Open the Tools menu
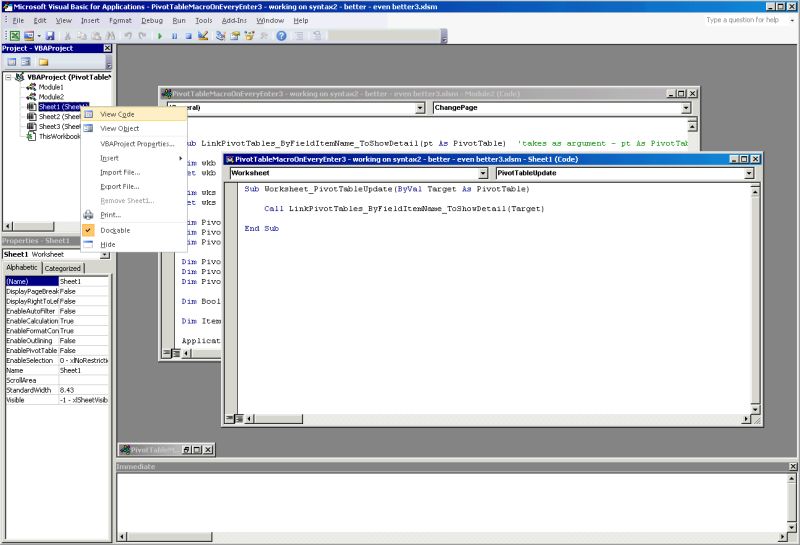This screenshot has width=800, height=545. [x=204, y=20]
